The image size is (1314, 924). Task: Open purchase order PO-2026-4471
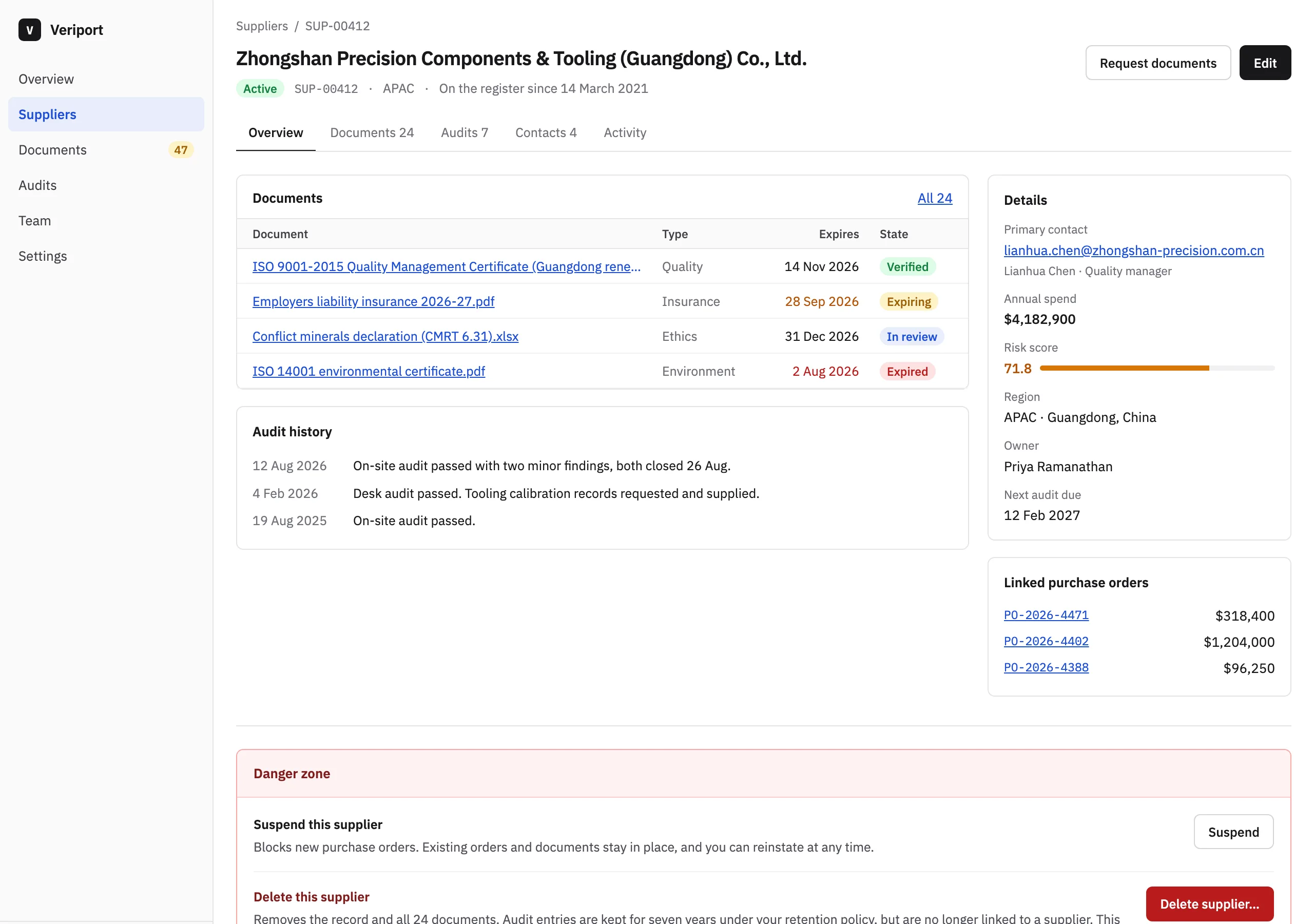tap(1046, 615)
